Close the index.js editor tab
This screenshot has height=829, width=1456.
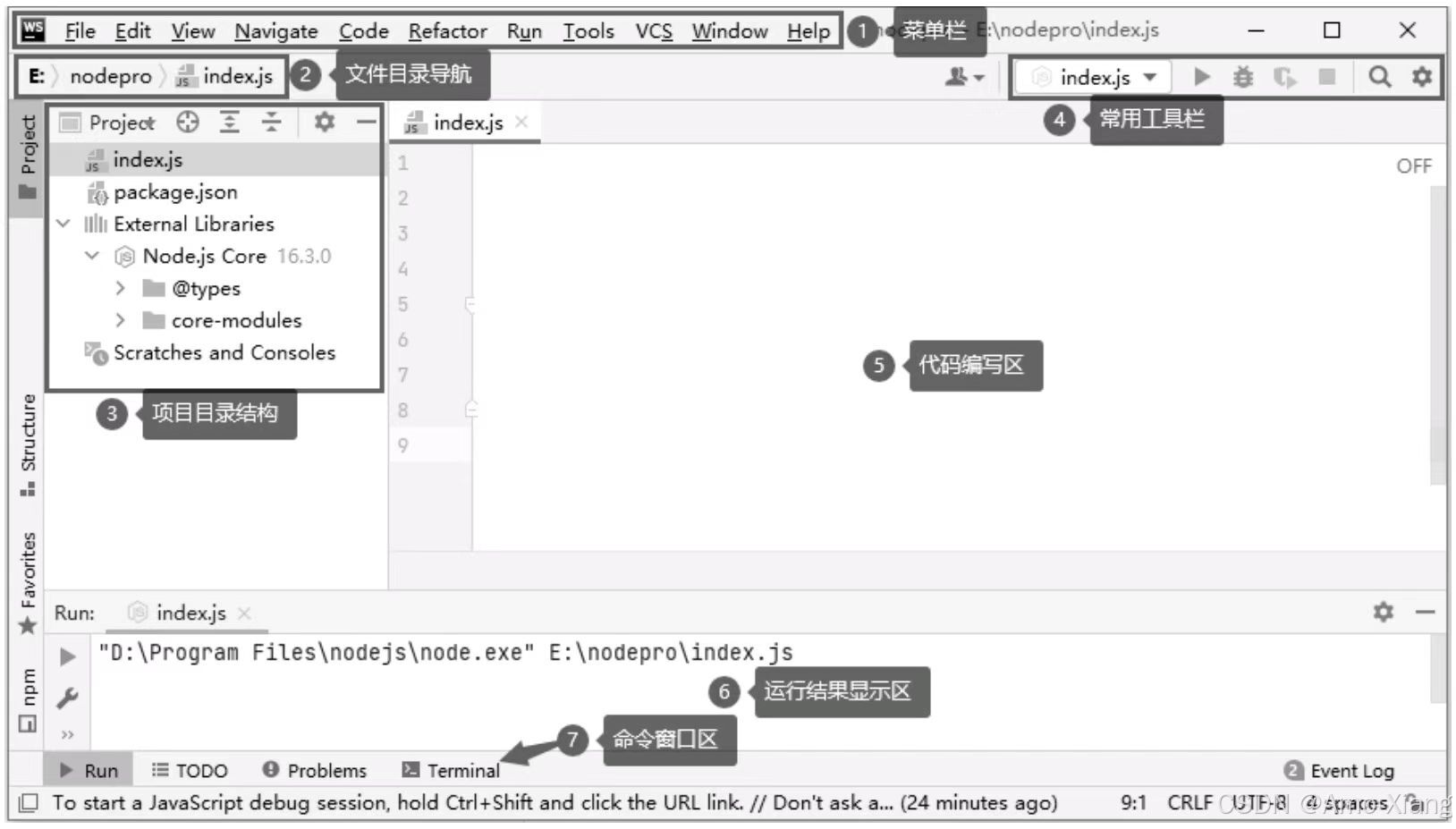[521, 122]
